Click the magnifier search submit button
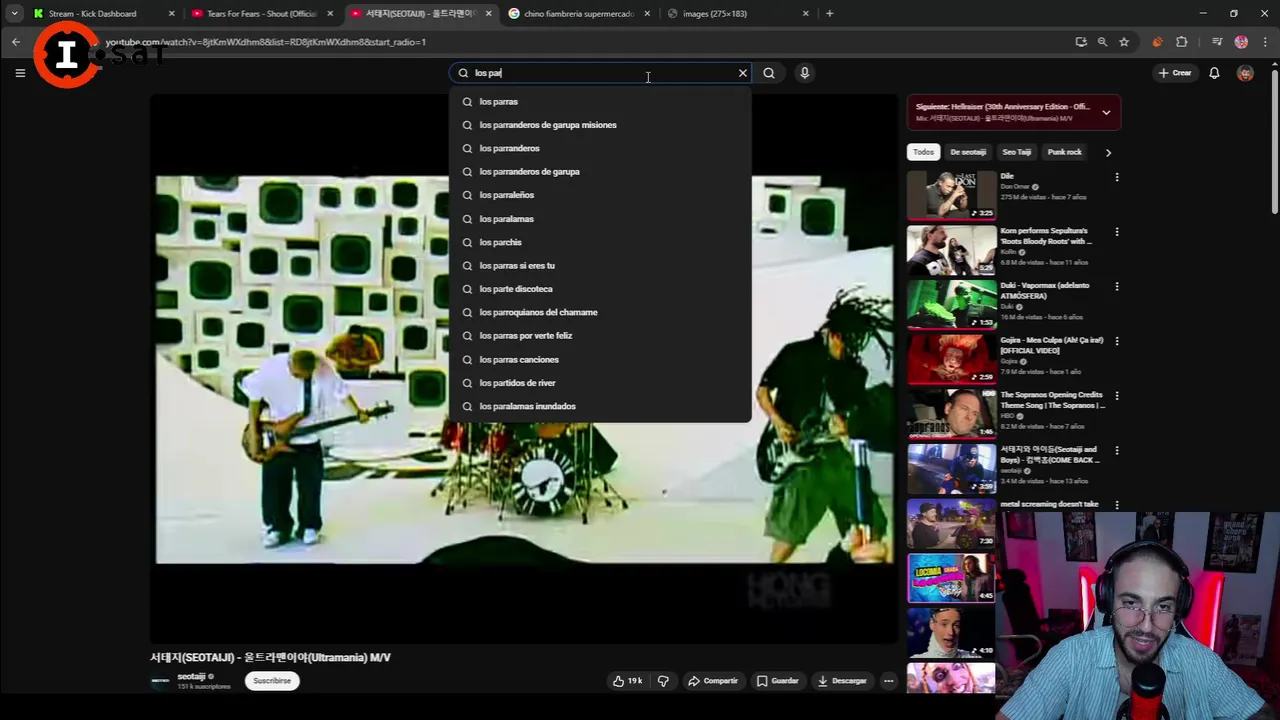Viewport: 1280px width, 720px height. tap(769, 73)
